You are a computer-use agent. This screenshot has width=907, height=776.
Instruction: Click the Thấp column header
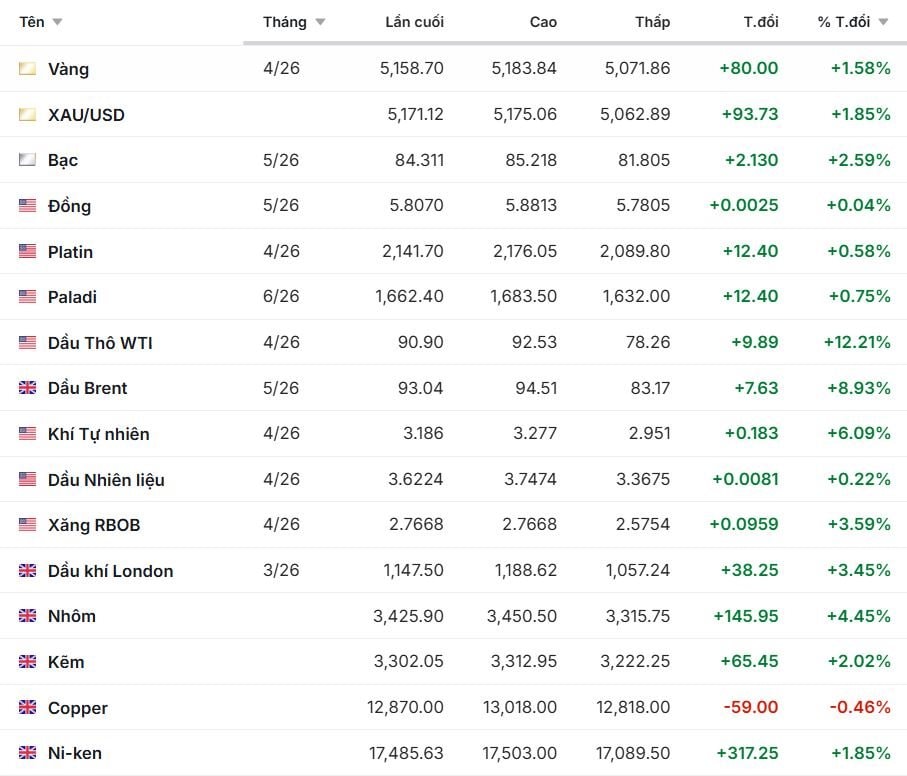(x=652, y=22)
